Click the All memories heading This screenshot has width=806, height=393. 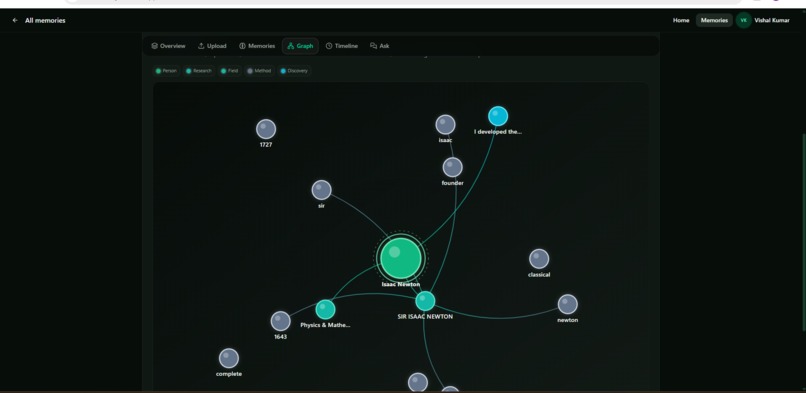click(45, 21)
